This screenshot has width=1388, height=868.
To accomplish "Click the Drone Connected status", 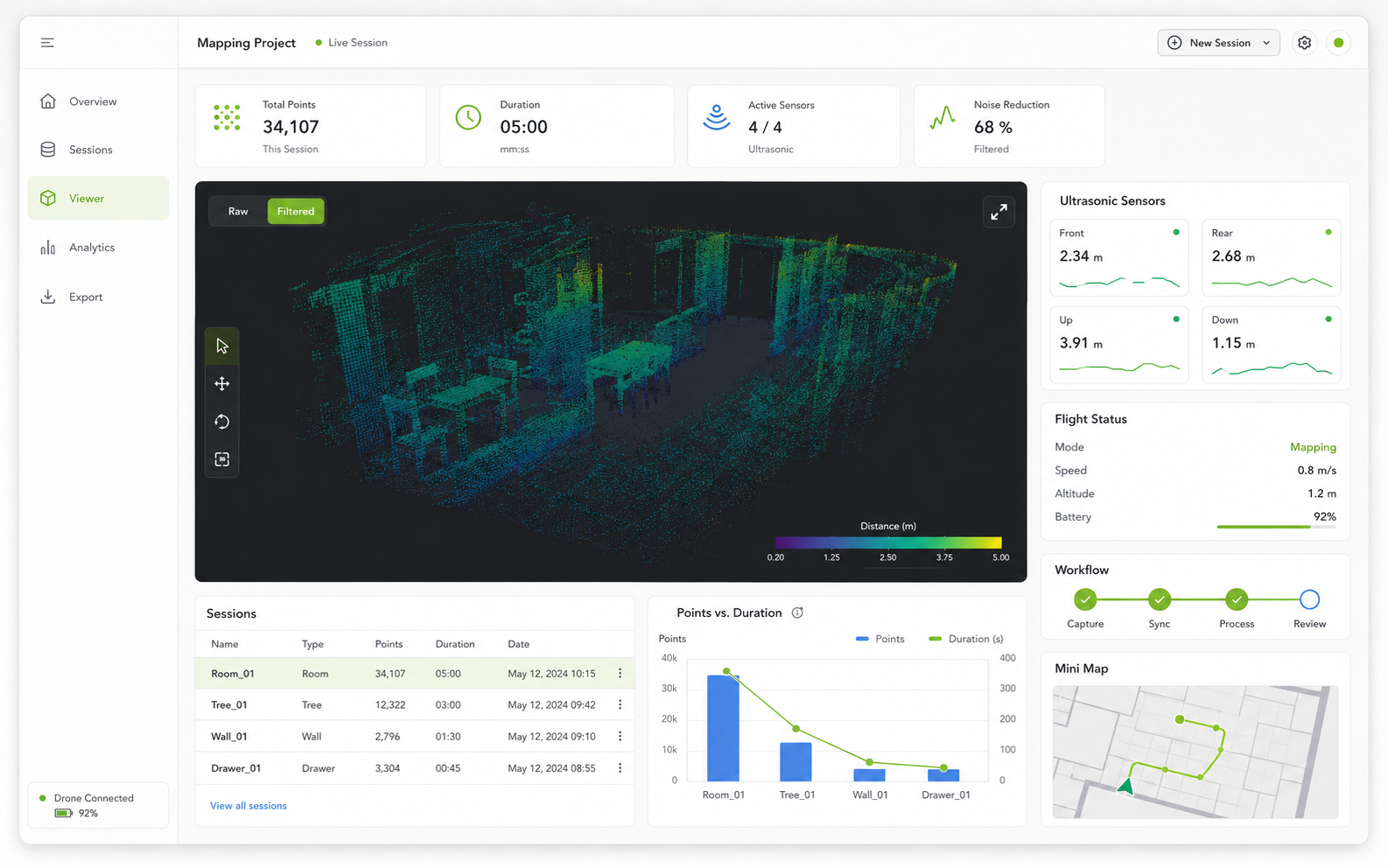I will point(94,798).
